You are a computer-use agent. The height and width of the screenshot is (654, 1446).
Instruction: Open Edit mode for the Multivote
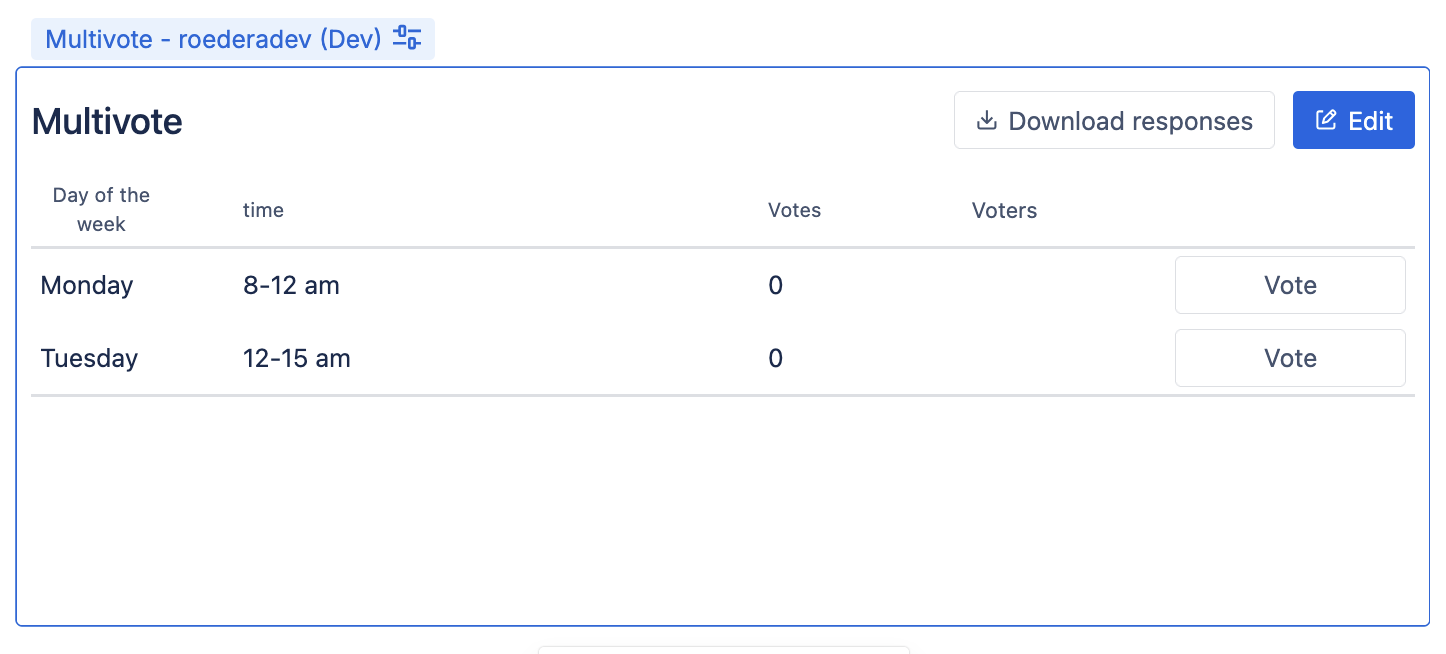coord(1353,121)
